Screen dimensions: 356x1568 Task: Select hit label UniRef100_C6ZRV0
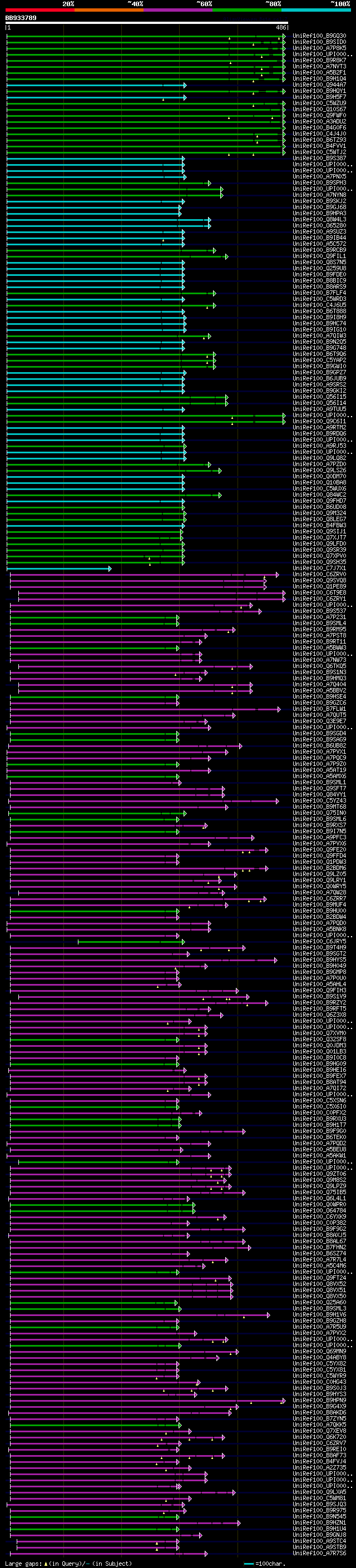coord(319,574)
